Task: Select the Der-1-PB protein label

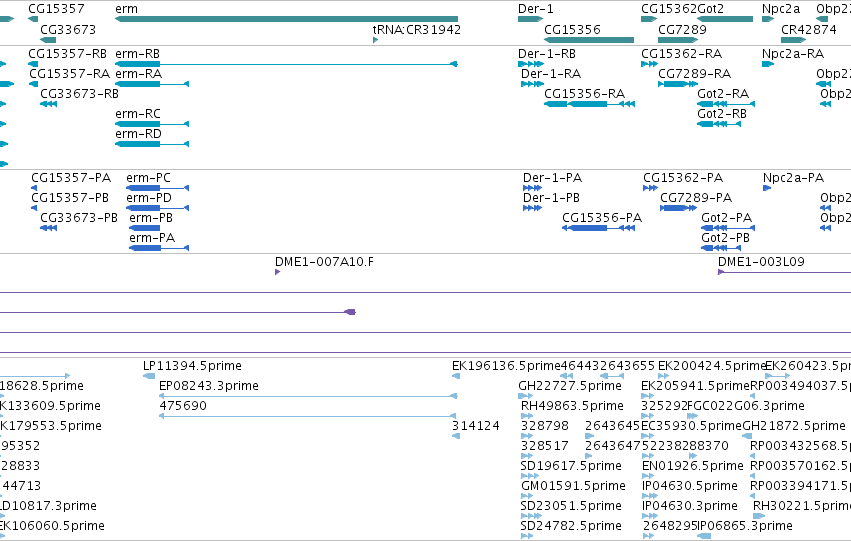Action: (551, 198)
